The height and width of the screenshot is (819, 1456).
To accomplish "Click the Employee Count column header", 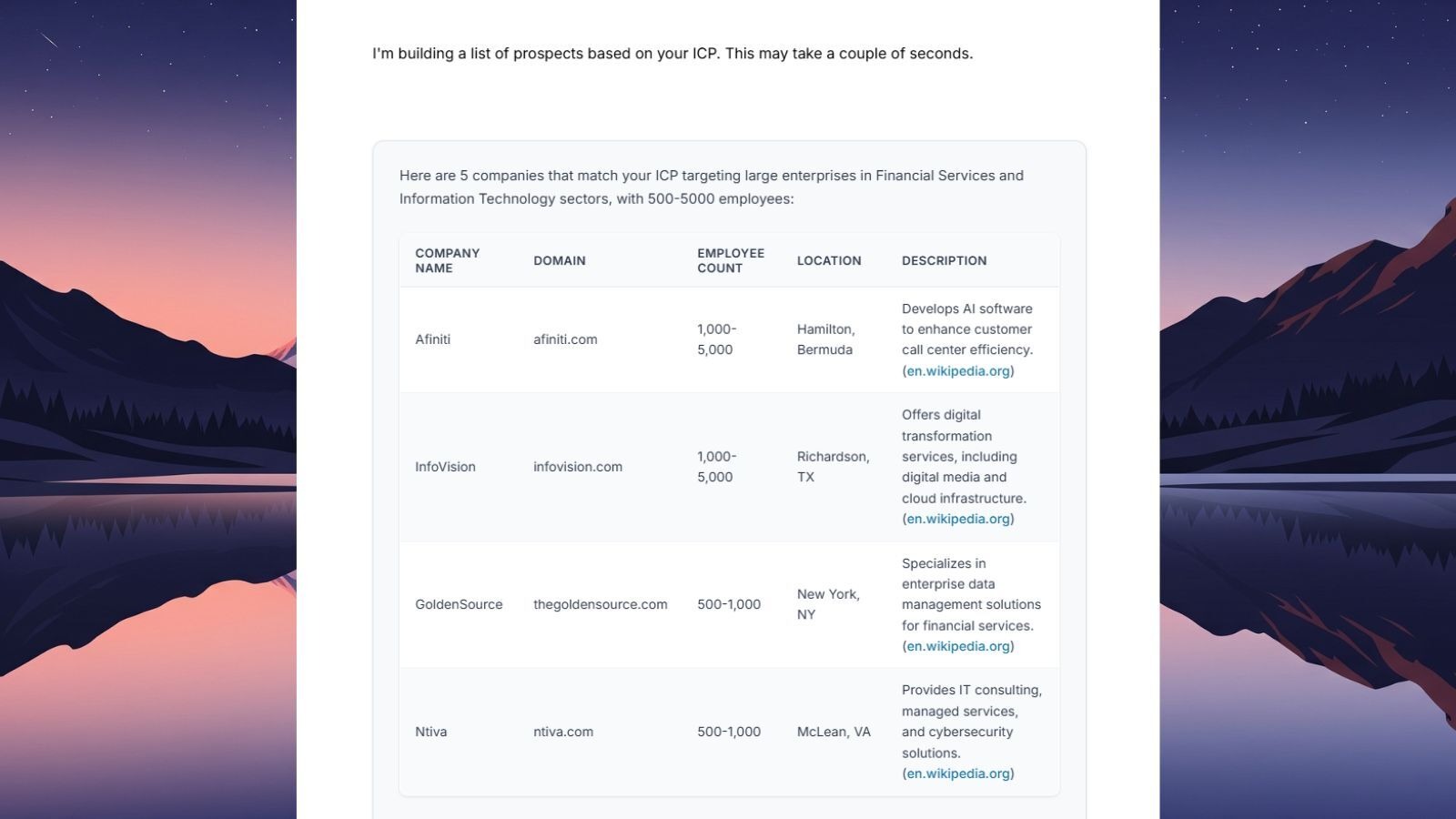I will click(730, 260).
